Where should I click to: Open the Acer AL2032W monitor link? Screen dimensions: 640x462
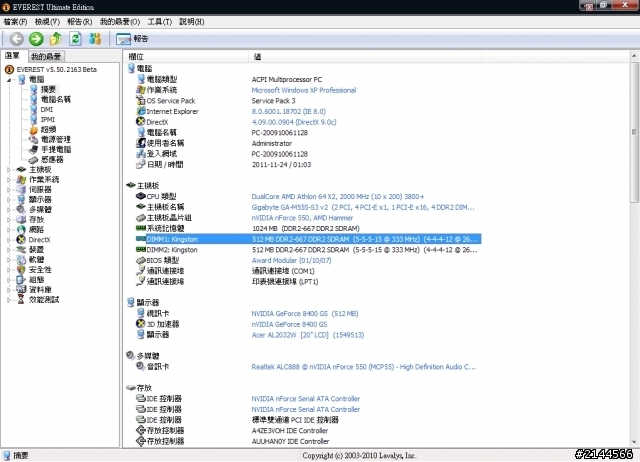point(308,335)
